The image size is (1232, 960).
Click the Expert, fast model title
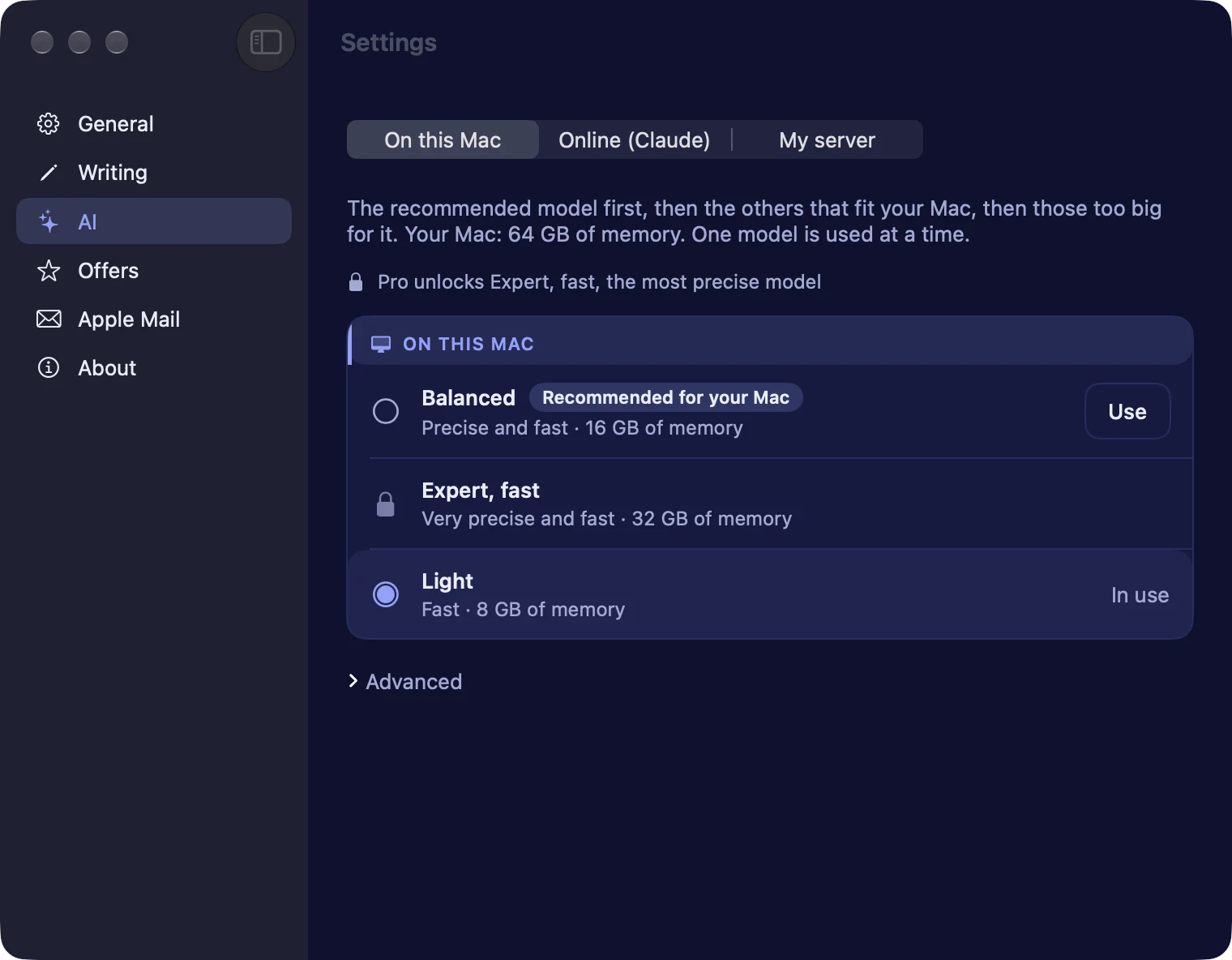pyautogui.click(x=481, y=491)
